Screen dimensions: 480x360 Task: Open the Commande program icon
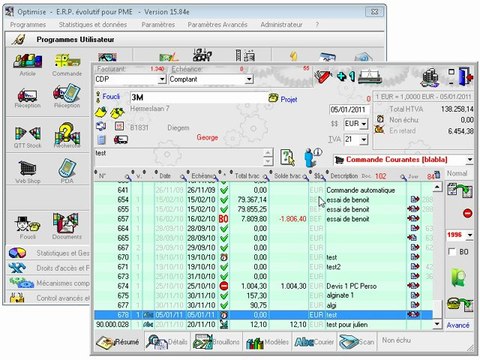point(67,64)
